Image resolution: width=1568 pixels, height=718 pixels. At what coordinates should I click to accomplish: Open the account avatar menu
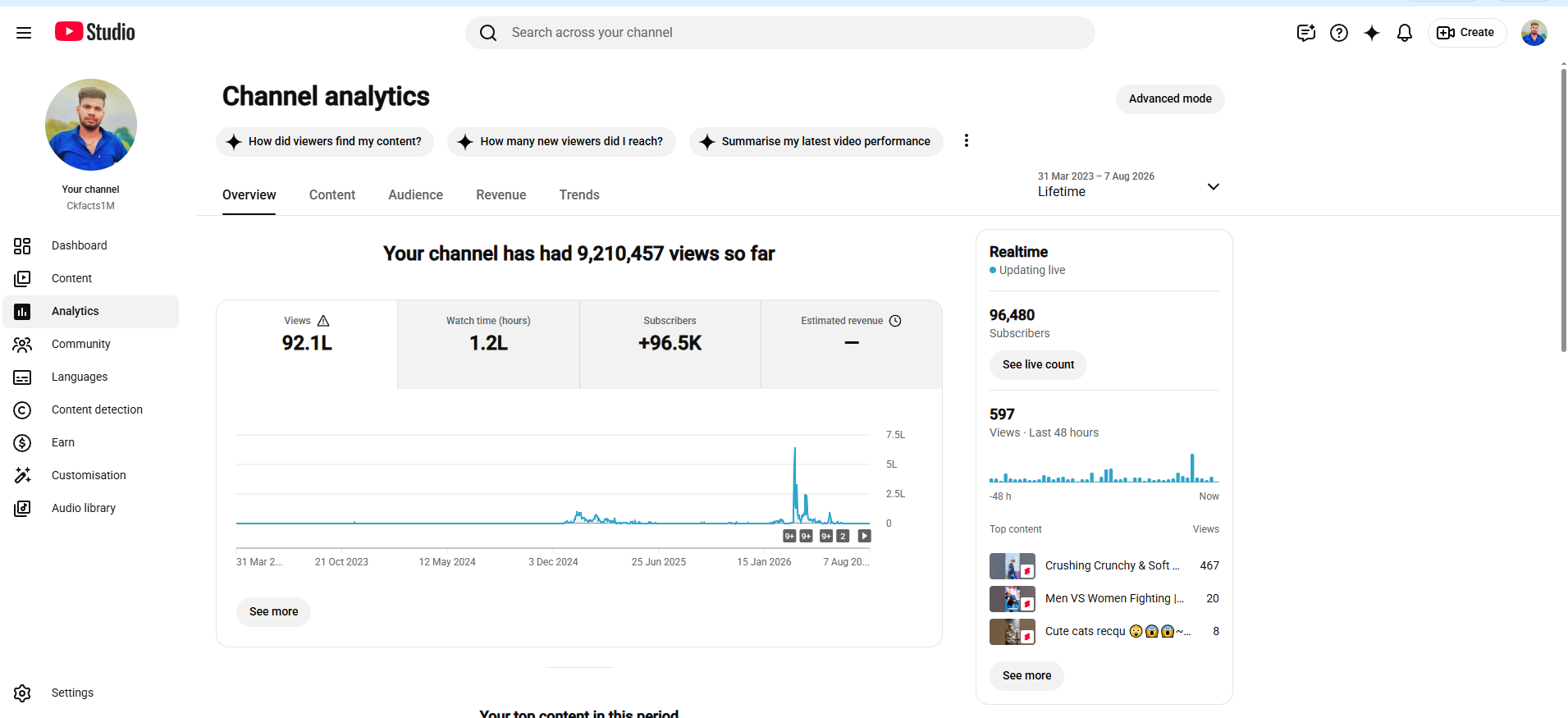(x=1534, y=33)
